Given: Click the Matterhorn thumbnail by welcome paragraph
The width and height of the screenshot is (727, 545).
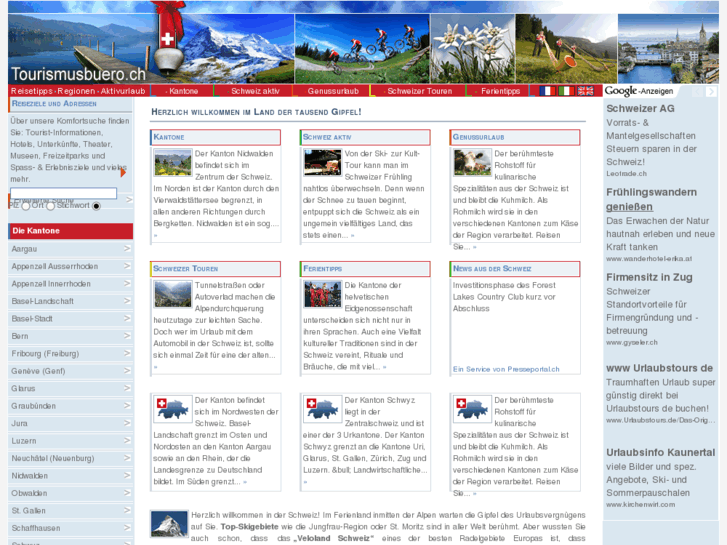Looking at the screenshot, I should pos(169,524).
